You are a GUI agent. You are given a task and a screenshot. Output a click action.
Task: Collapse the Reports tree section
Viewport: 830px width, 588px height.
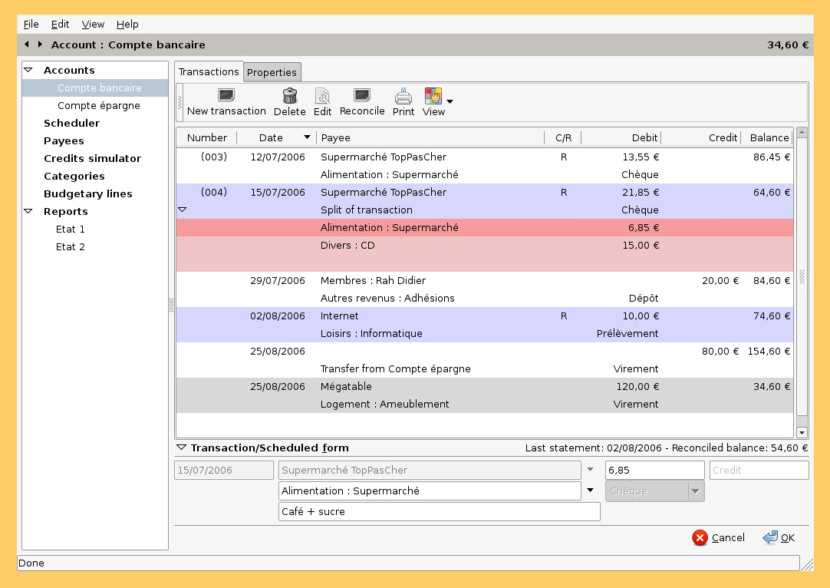pos(28,212)
